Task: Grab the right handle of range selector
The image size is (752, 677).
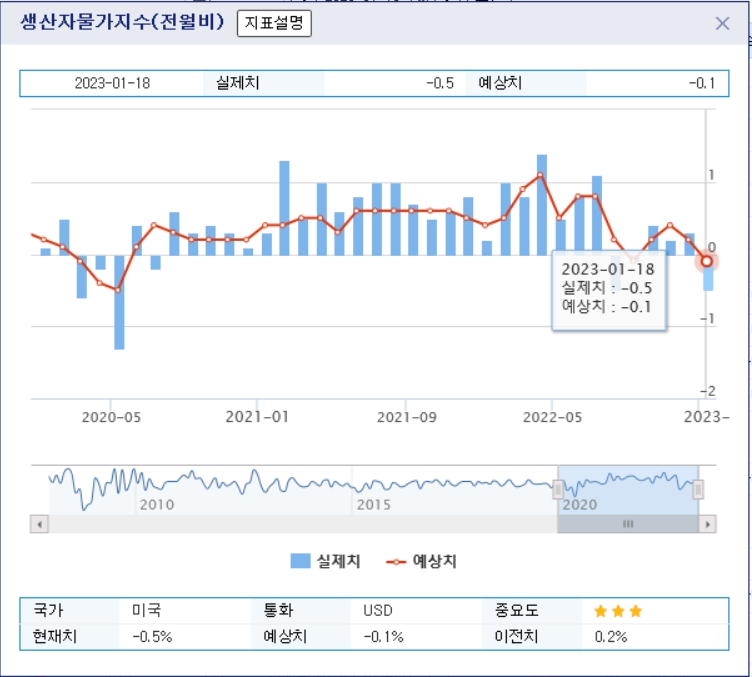Action: point(698,490)
